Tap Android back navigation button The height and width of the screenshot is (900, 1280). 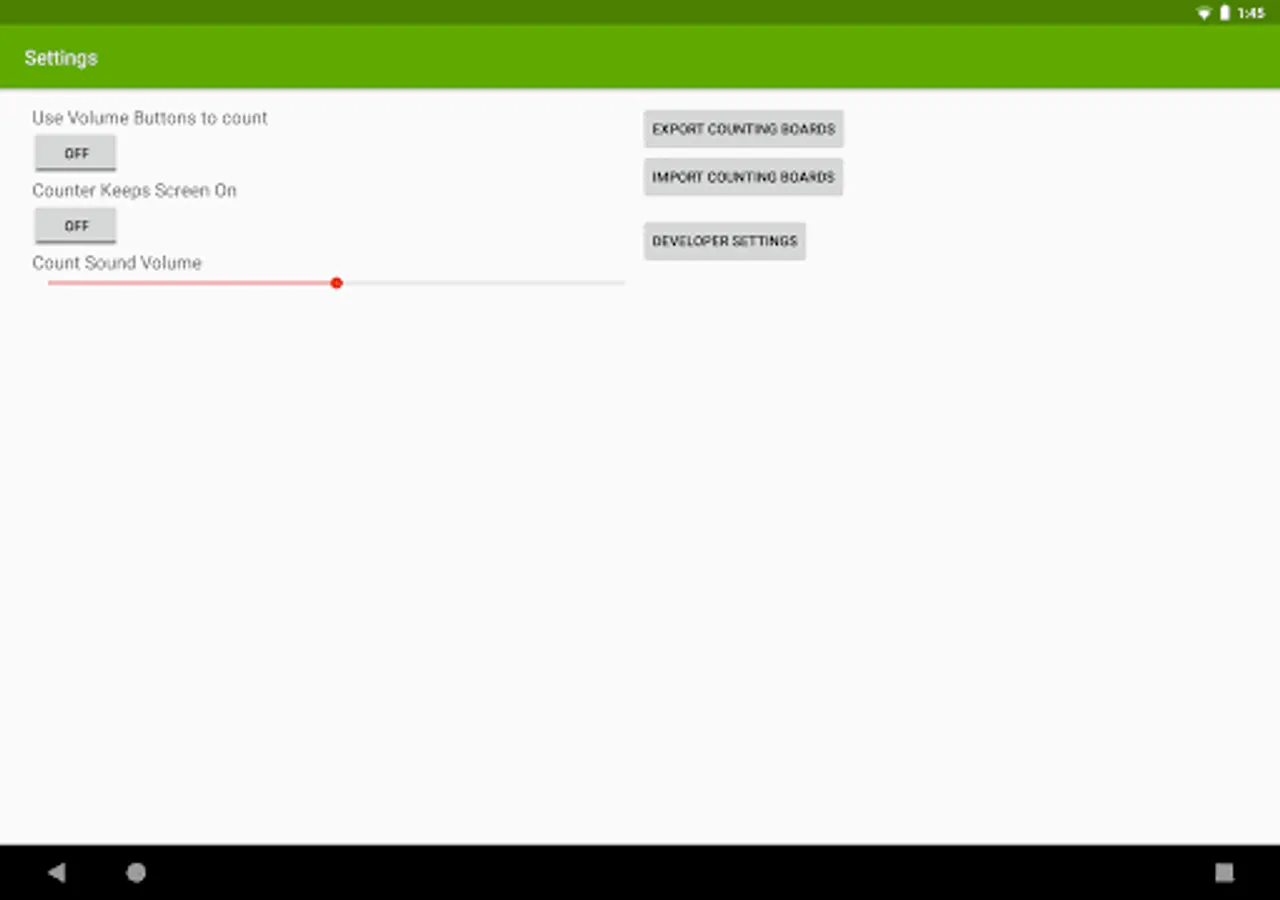click(57, 873)
